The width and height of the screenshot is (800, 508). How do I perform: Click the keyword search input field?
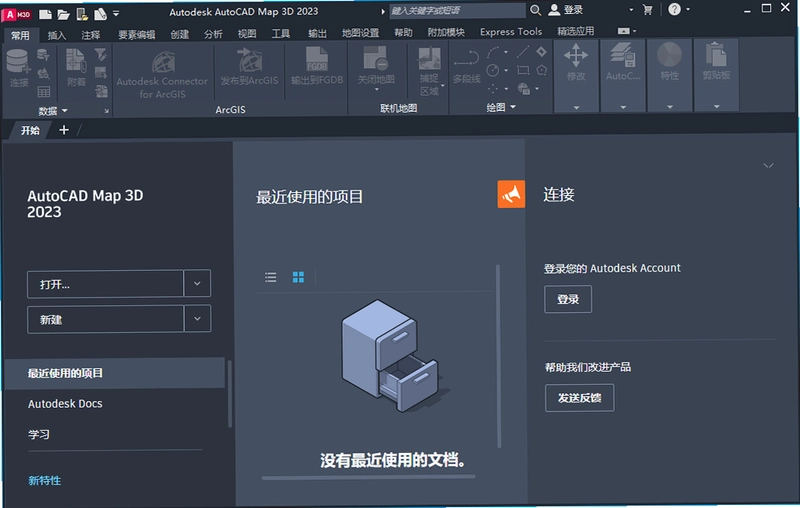point(457,11)
